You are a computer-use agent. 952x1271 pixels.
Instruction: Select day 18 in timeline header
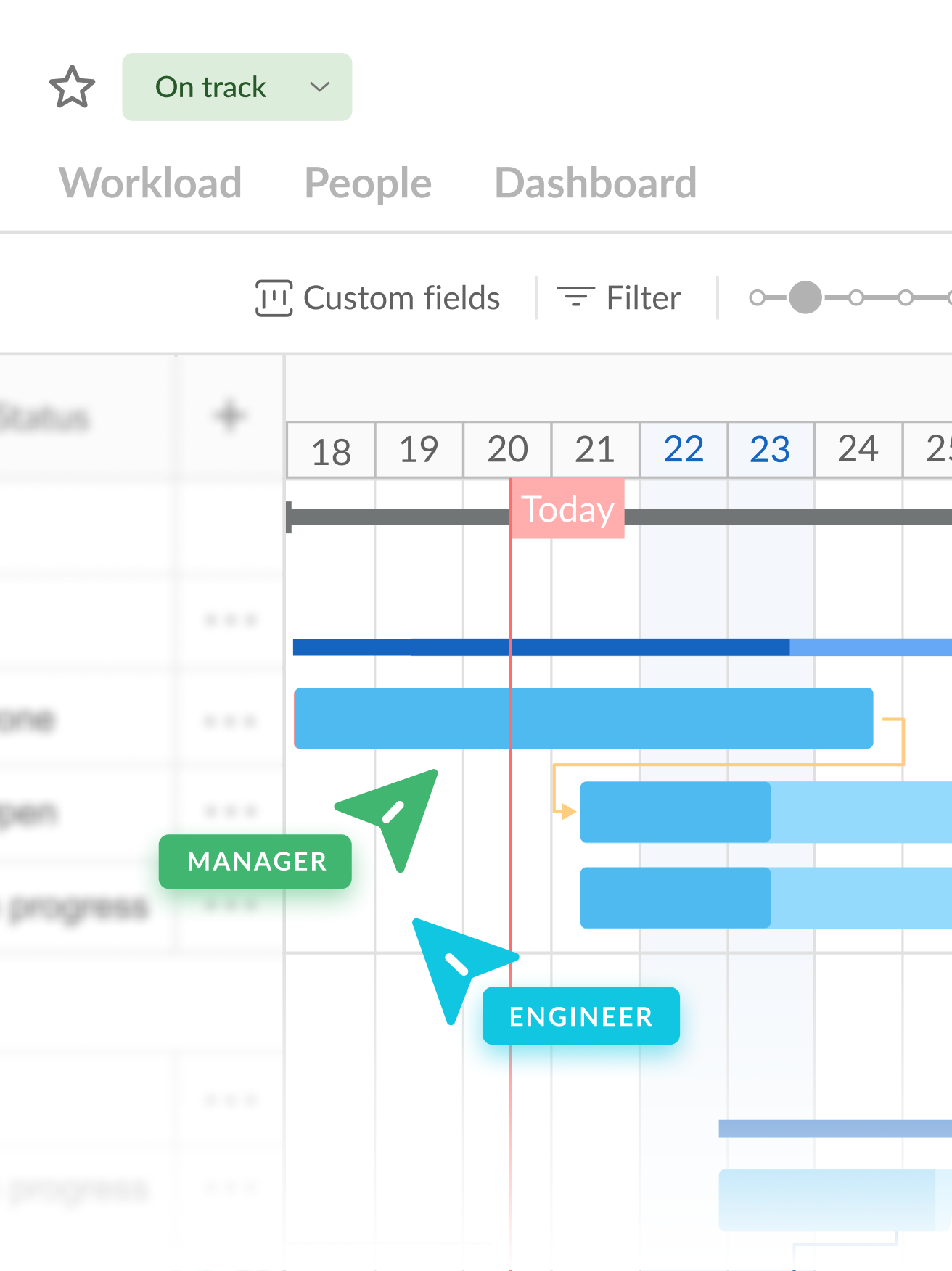(331, 451)
